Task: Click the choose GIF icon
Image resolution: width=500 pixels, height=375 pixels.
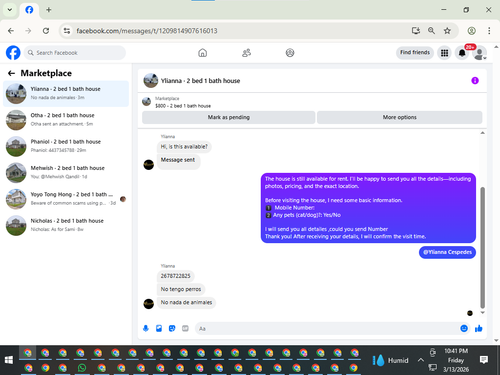Action: [185, 329]
